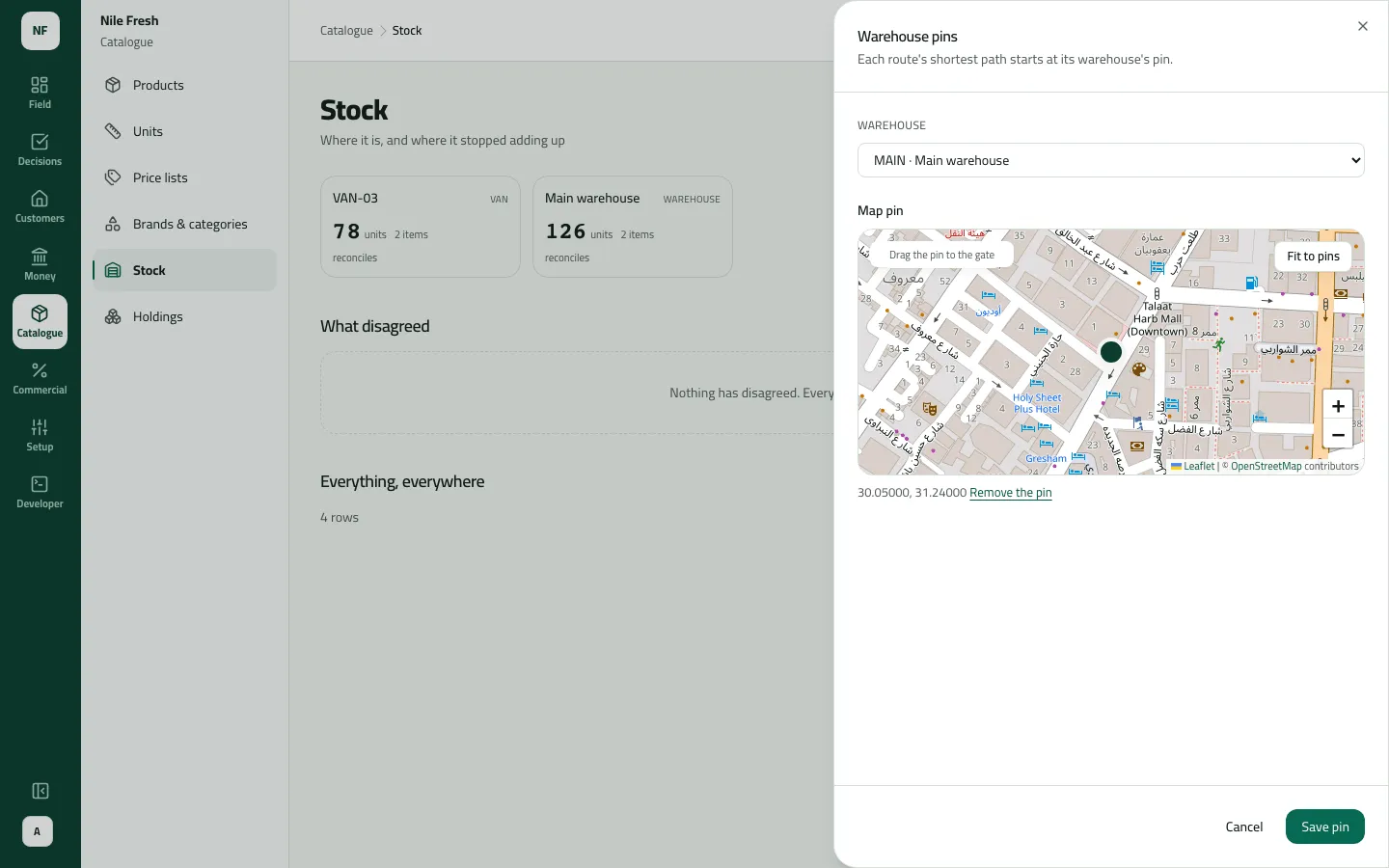Image resolution: width=1389 pixels, height=868 pixels.
Task: Collapse the sidebar panel icon
Action: [41, 791]
